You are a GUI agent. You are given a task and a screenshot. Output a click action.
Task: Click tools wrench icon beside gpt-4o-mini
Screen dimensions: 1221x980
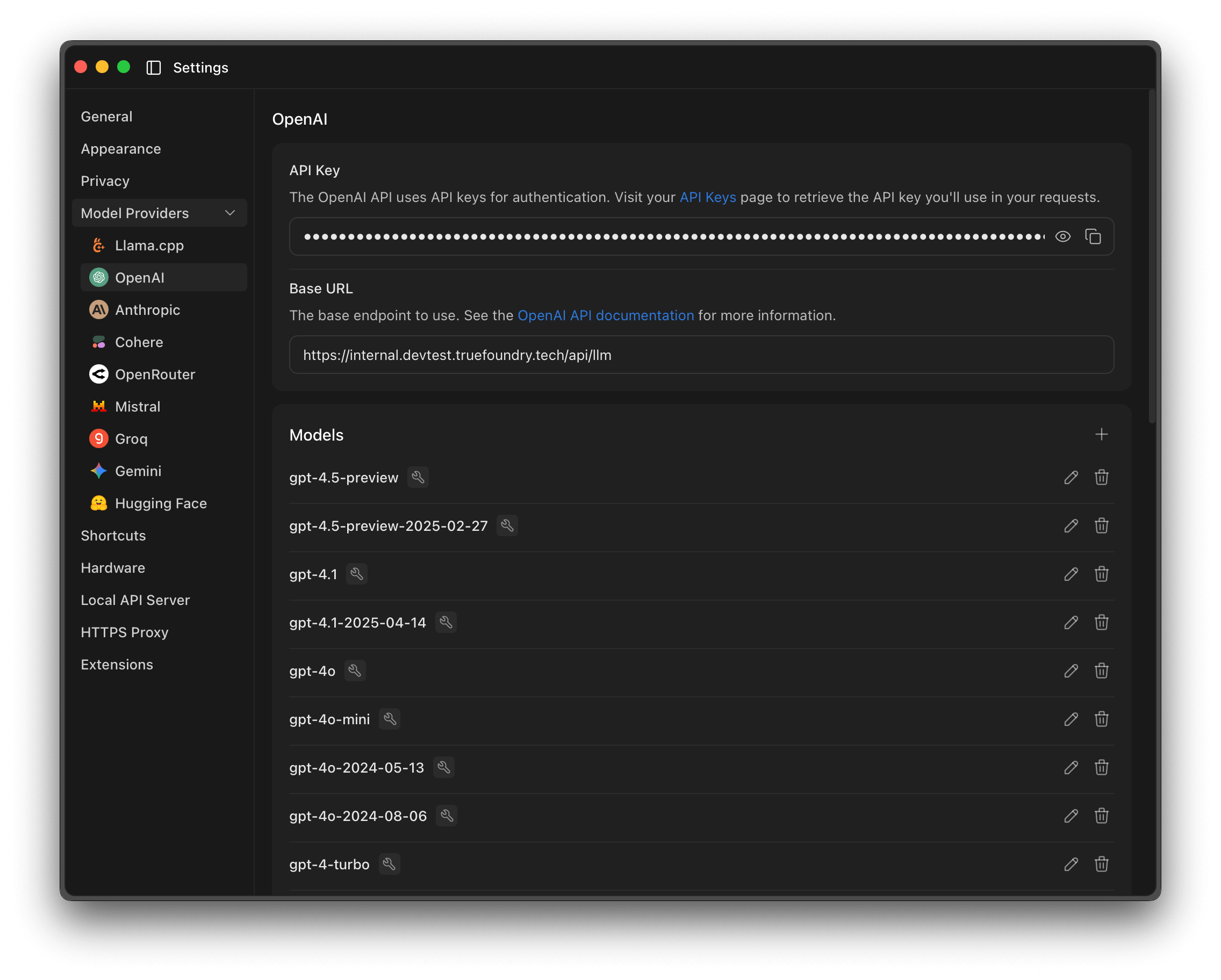[x=390, y=719]
